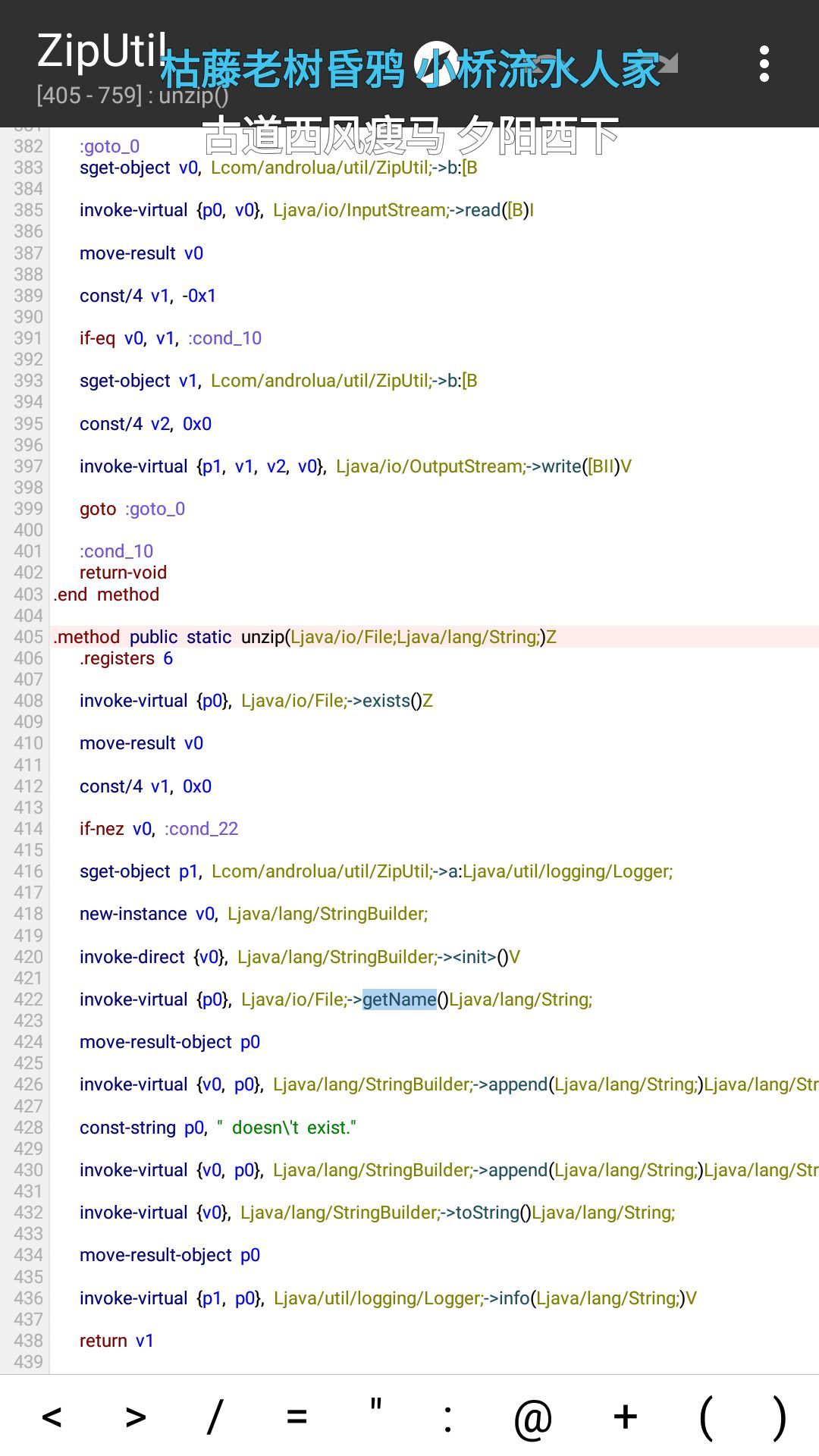
Task: Select 'sget-object v0' line 383
Action: coord(278,168)
